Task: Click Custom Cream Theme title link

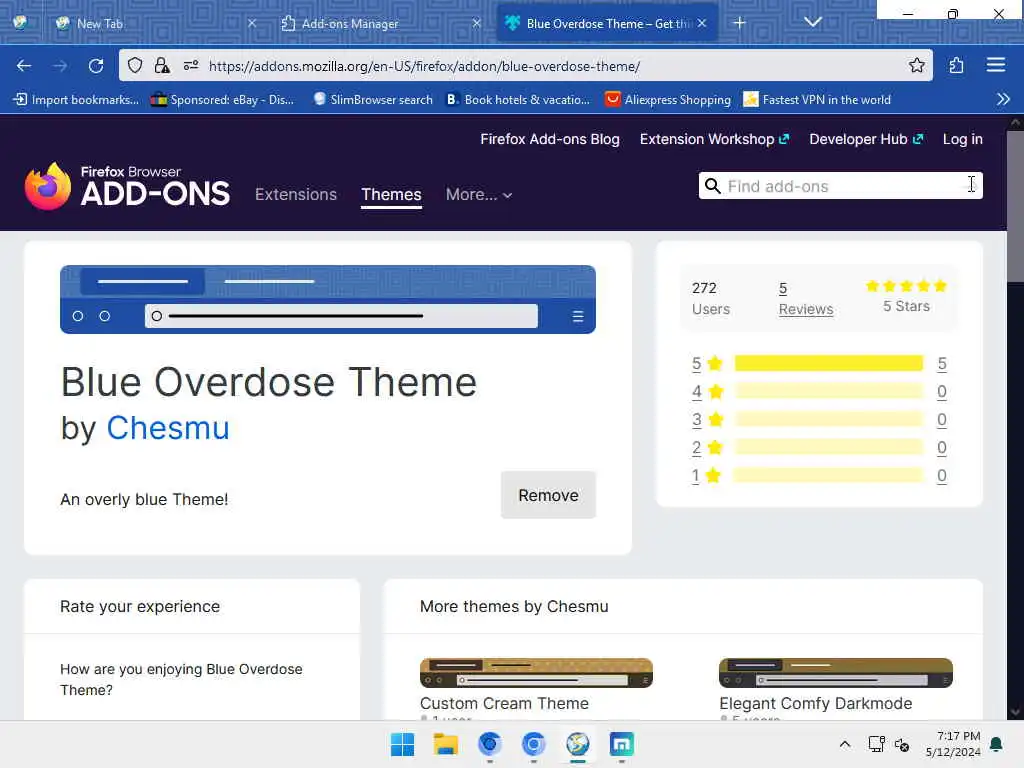Action: tap(504, 703)
